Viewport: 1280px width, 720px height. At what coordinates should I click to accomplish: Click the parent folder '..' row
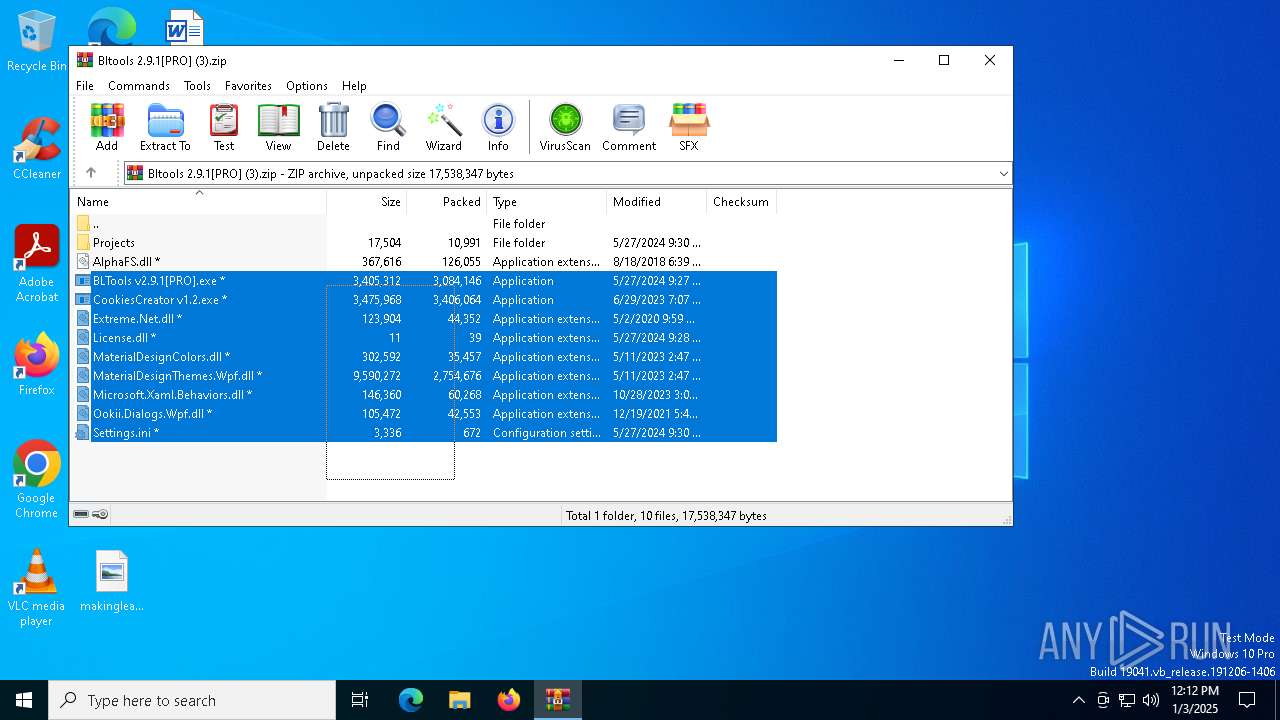424,224
